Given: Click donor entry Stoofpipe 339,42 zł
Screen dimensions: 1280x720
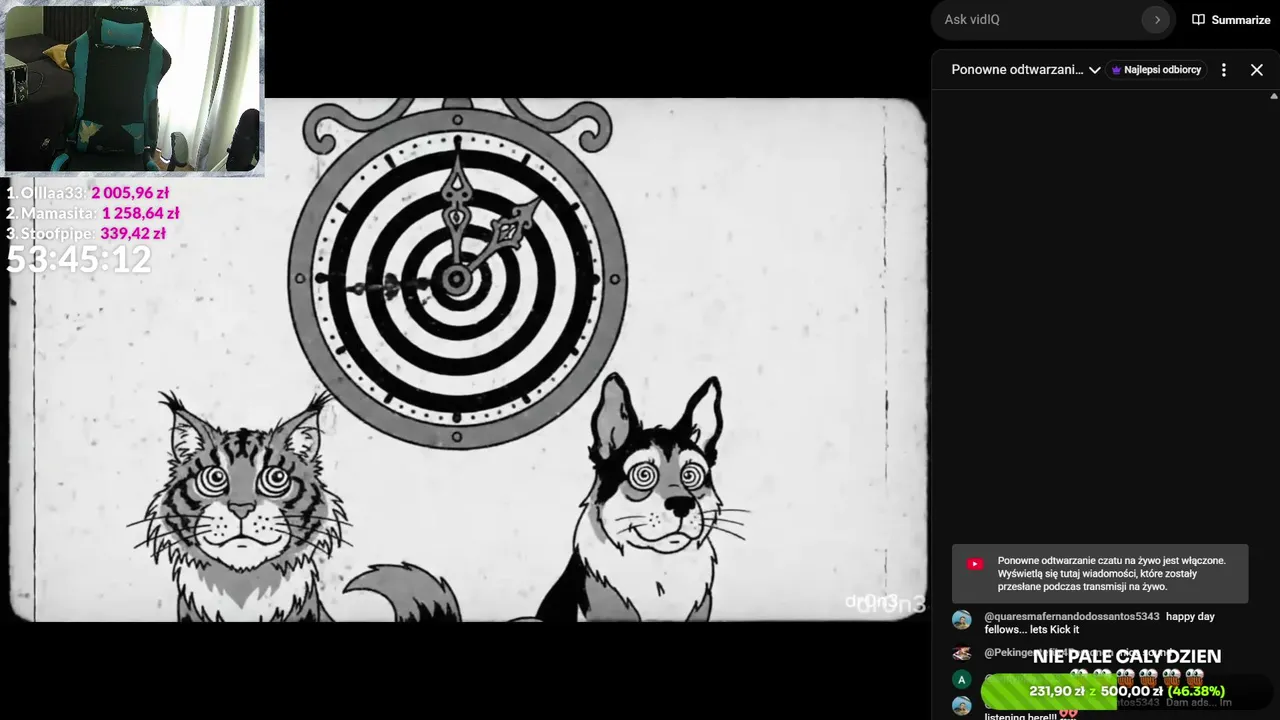Looking at the screenshot, I should pos(86,233).
